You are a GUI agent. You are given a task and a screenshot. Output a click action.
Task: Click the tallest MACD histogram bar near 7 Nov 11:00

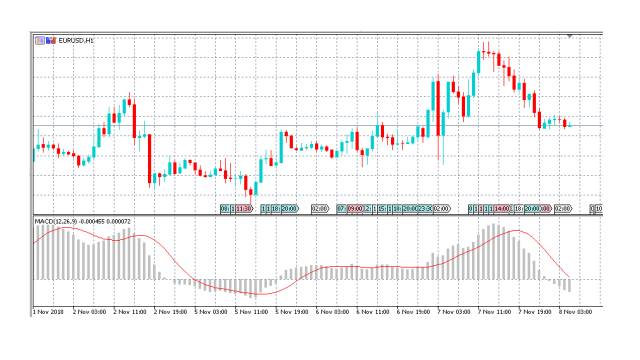point(493,251)
